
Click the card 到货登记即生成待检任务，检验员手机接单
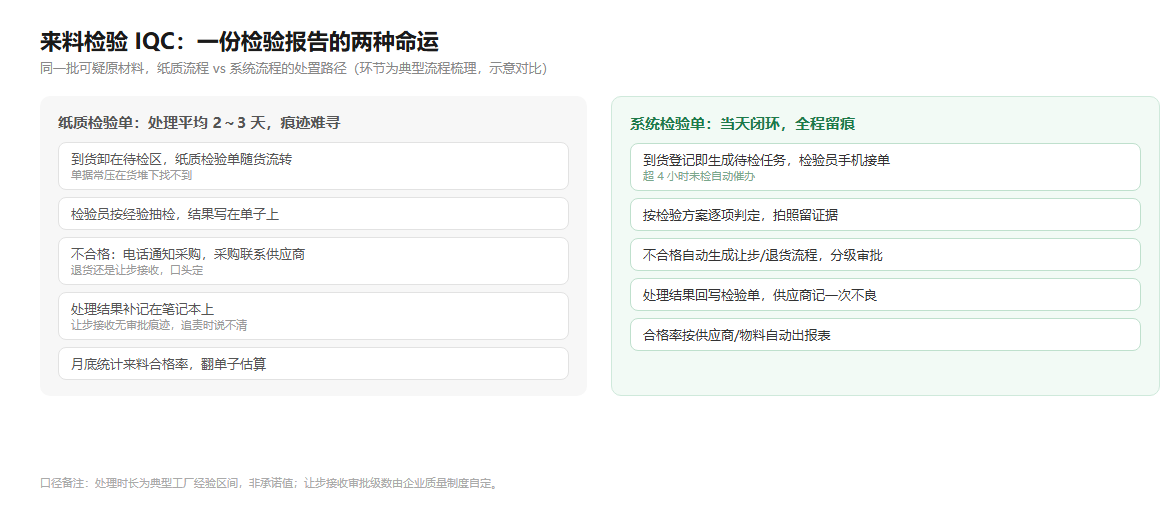point(885,167)
